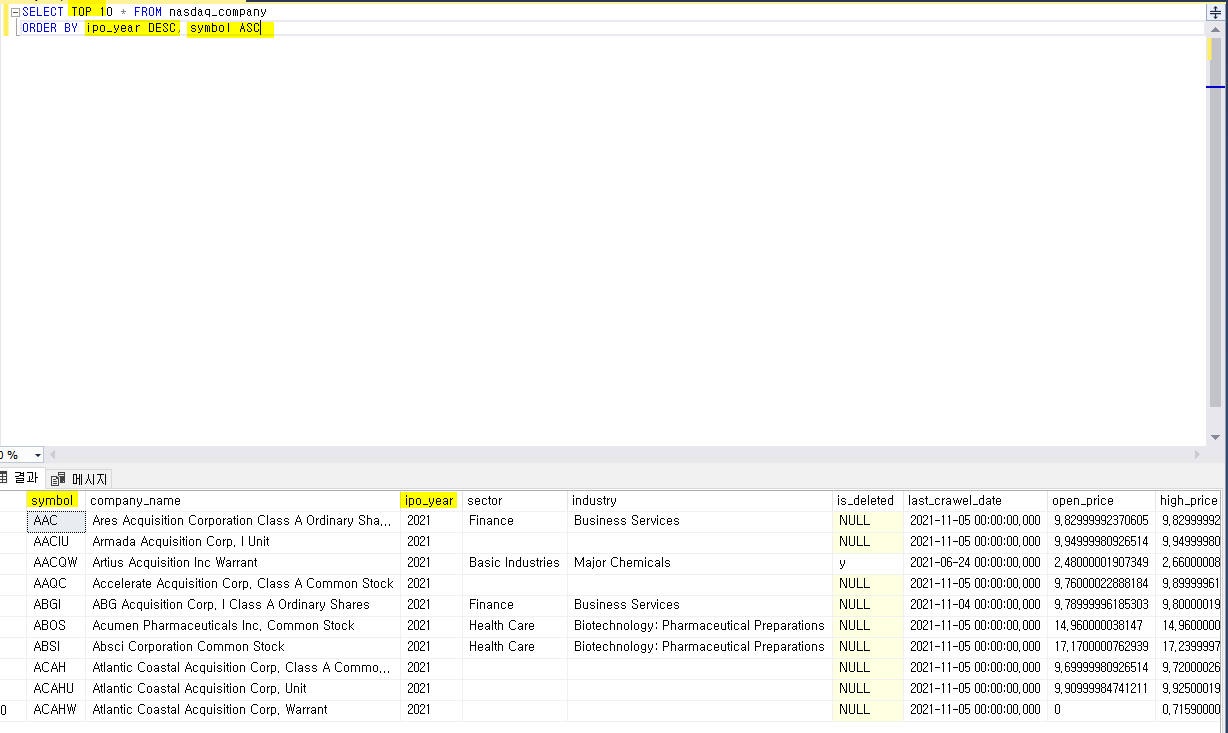Click the open price 14,960000038147 cell
Image resolution: width=1228 pixels, height=733 pixels.
pyautogui.click(x=1101, y=626)
